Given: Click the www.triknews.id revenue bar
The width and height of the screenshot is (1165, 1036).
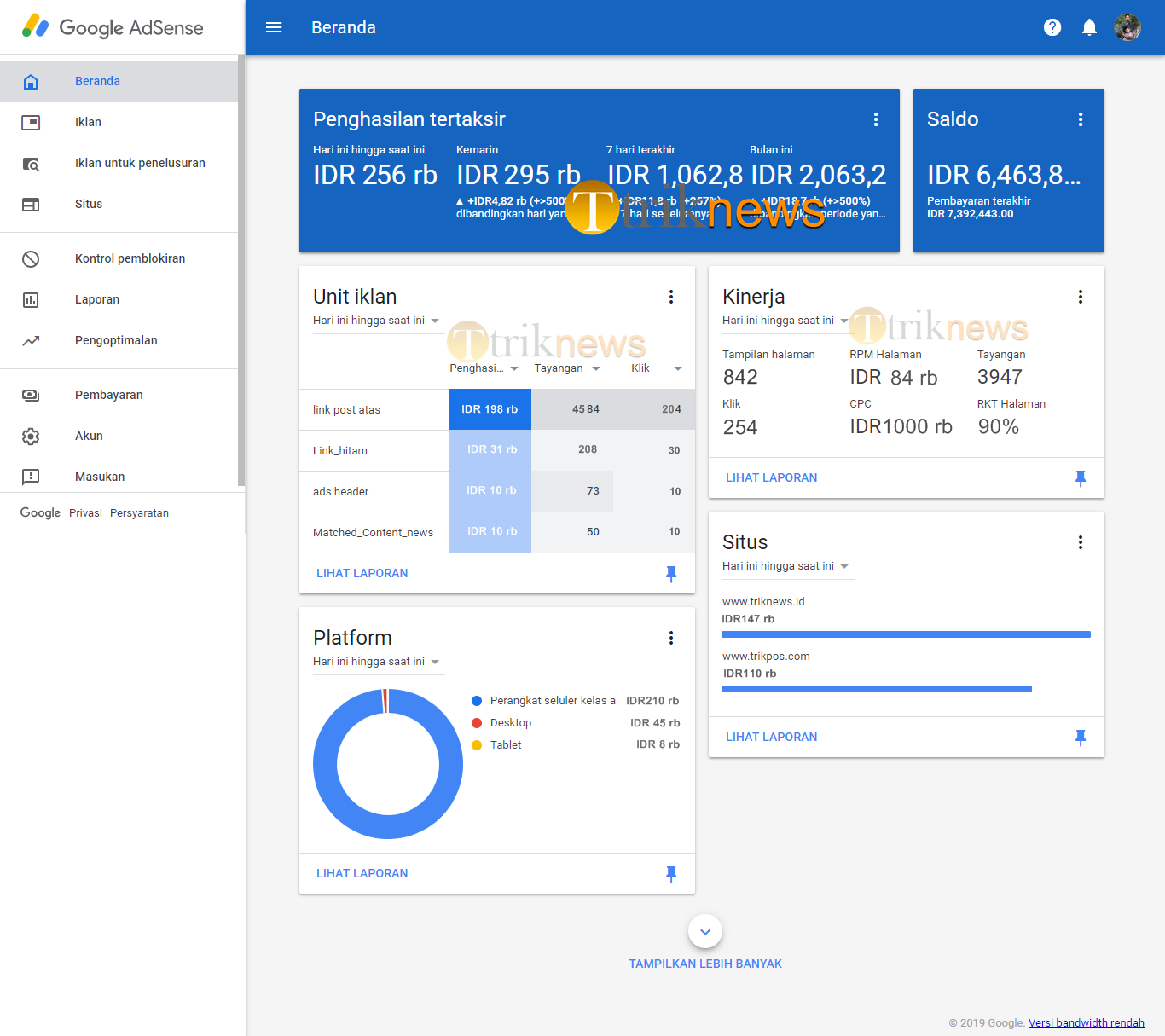Looking at the screenshot, I should pos(907,634).
